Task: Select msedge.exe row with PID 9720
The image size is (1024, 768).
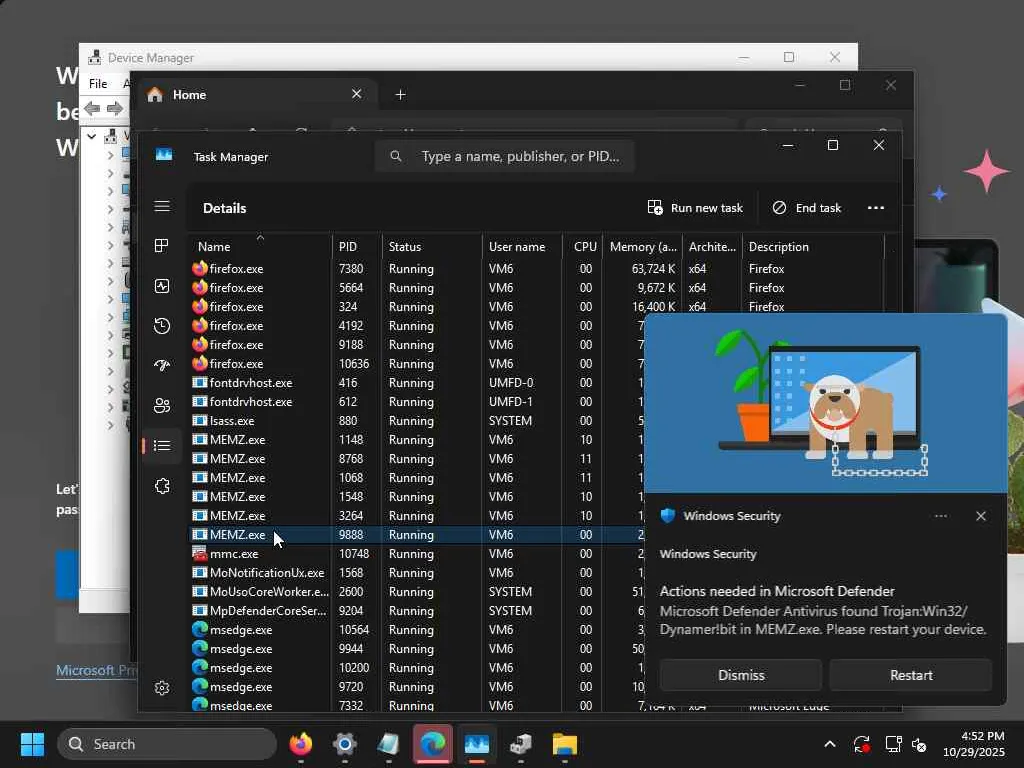Action: coord(417,687)
